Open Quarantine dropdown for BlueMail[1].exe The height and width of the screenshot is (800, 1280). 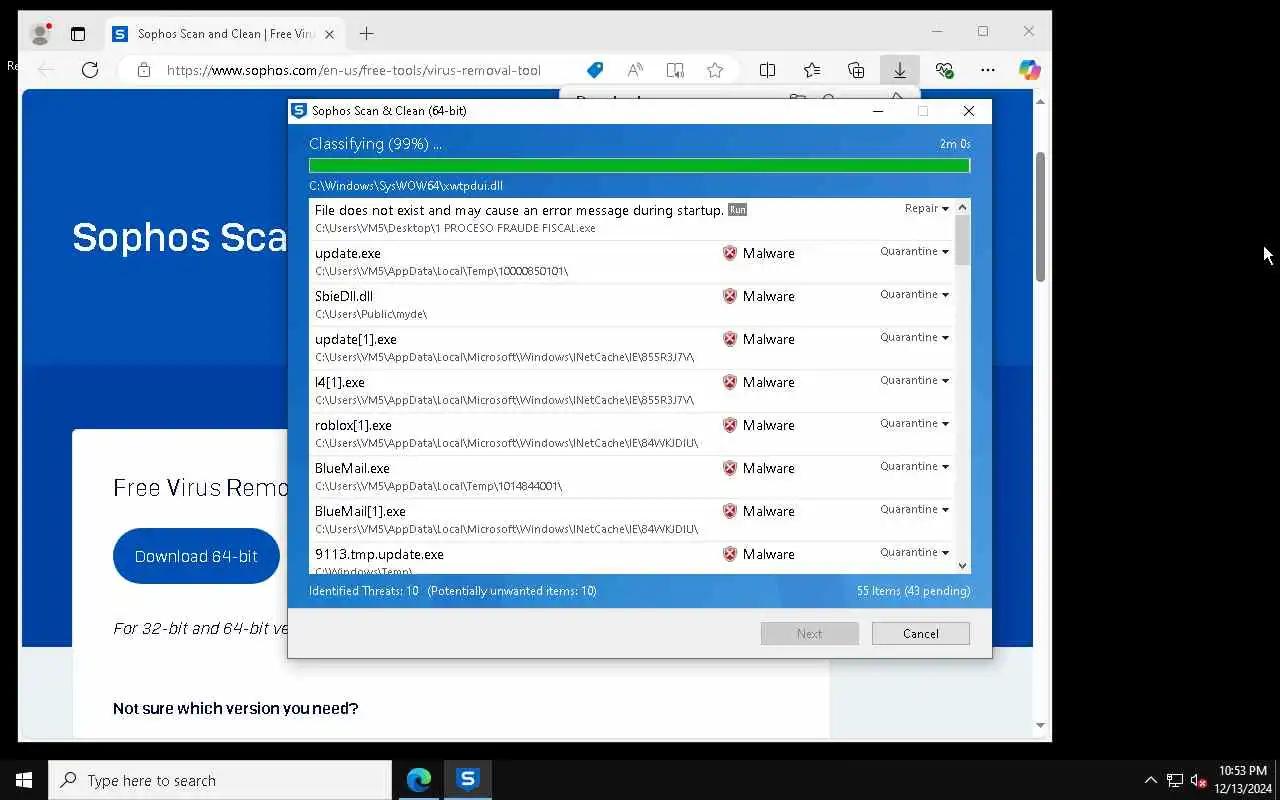[x=914, y=509]
